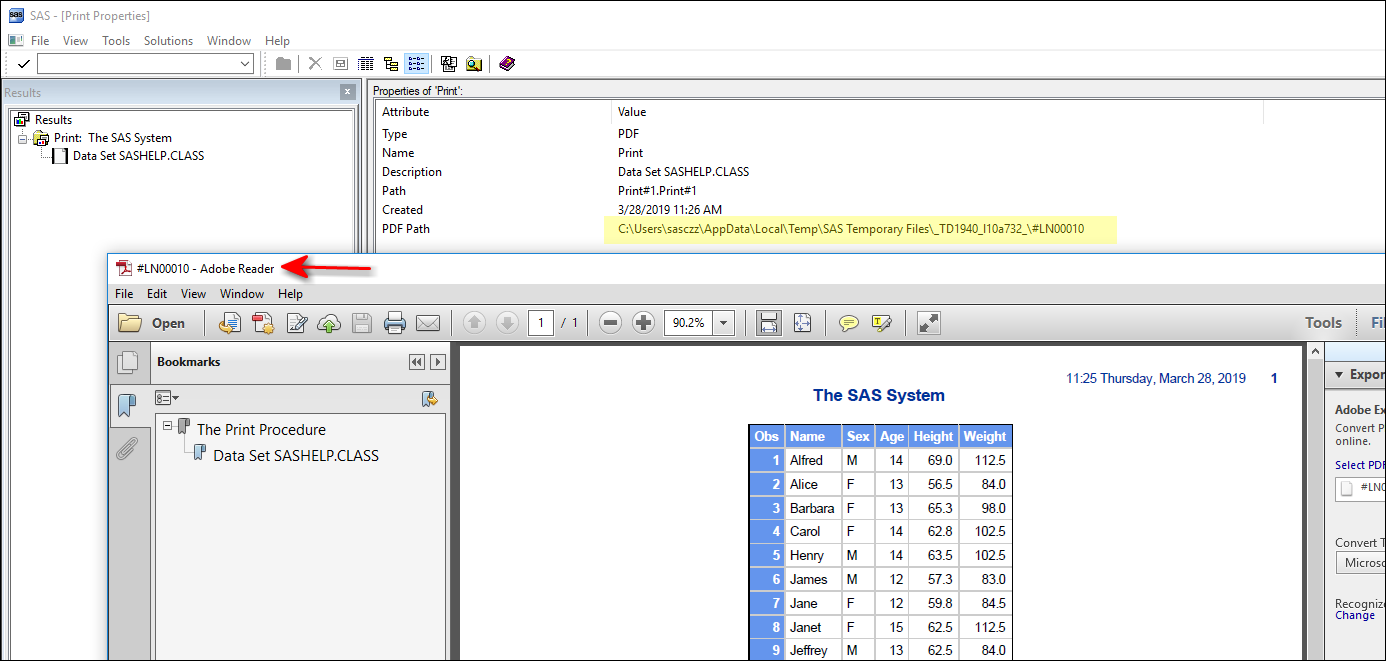This screenshot has height=661, width=1386.
Task: Open the attachments panel in the PDF sidebar
Action: [129, 449]
